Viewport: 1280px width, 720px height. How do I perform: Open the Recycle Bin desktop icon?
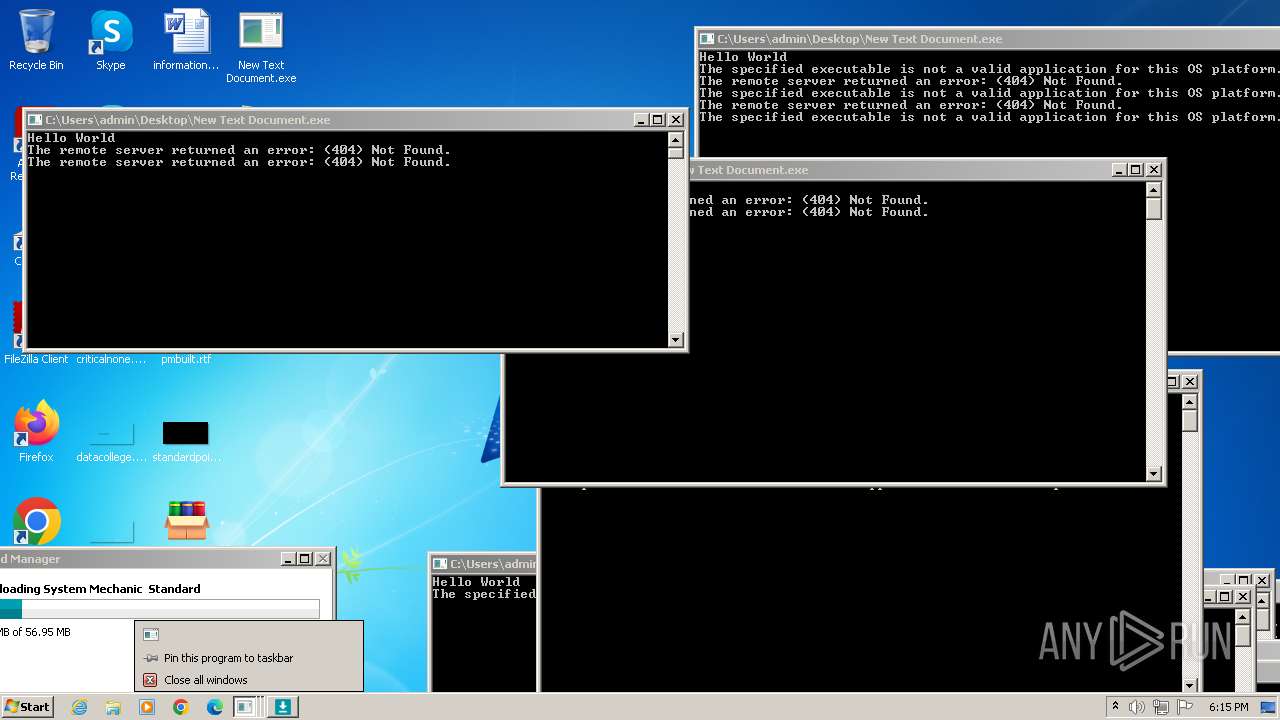pyautogui.click(x=36, y=40)
